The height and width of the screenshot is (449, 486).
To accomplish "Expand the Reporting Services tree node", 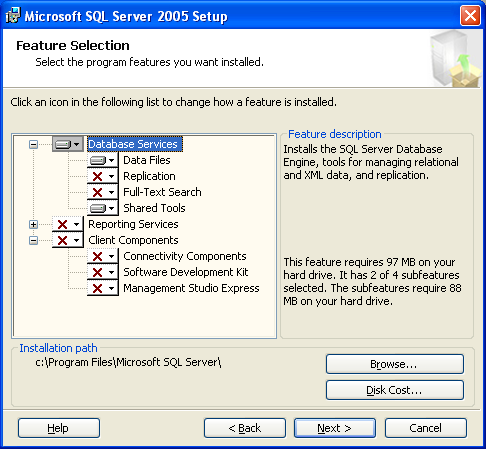I will coord(33,224).
